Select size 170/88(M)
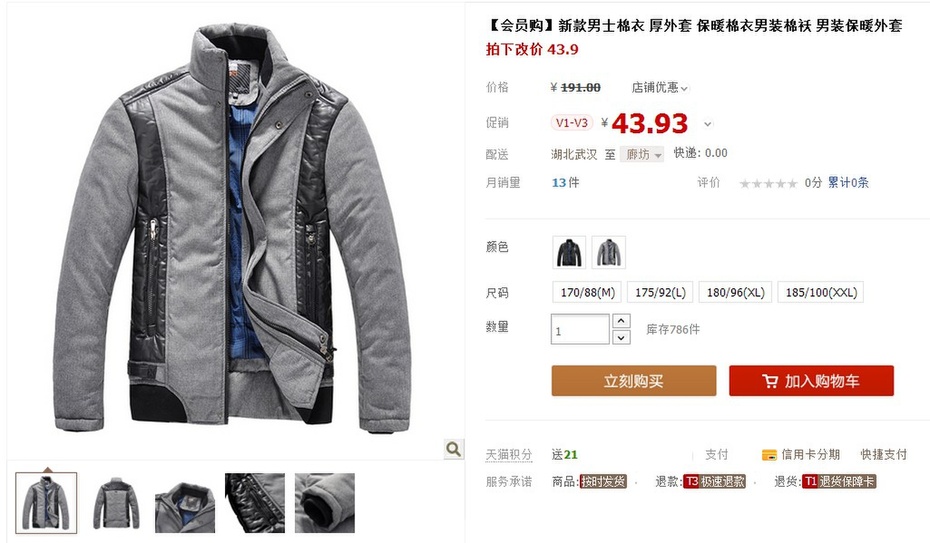The width and height of the screenshot is (930, 543). [x=588, y=292]
